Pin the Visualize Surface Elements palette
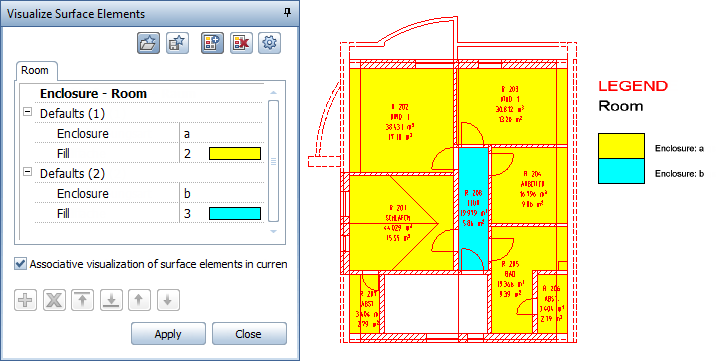The width and height of the screenshot is (716, 361). coord(287,13)
